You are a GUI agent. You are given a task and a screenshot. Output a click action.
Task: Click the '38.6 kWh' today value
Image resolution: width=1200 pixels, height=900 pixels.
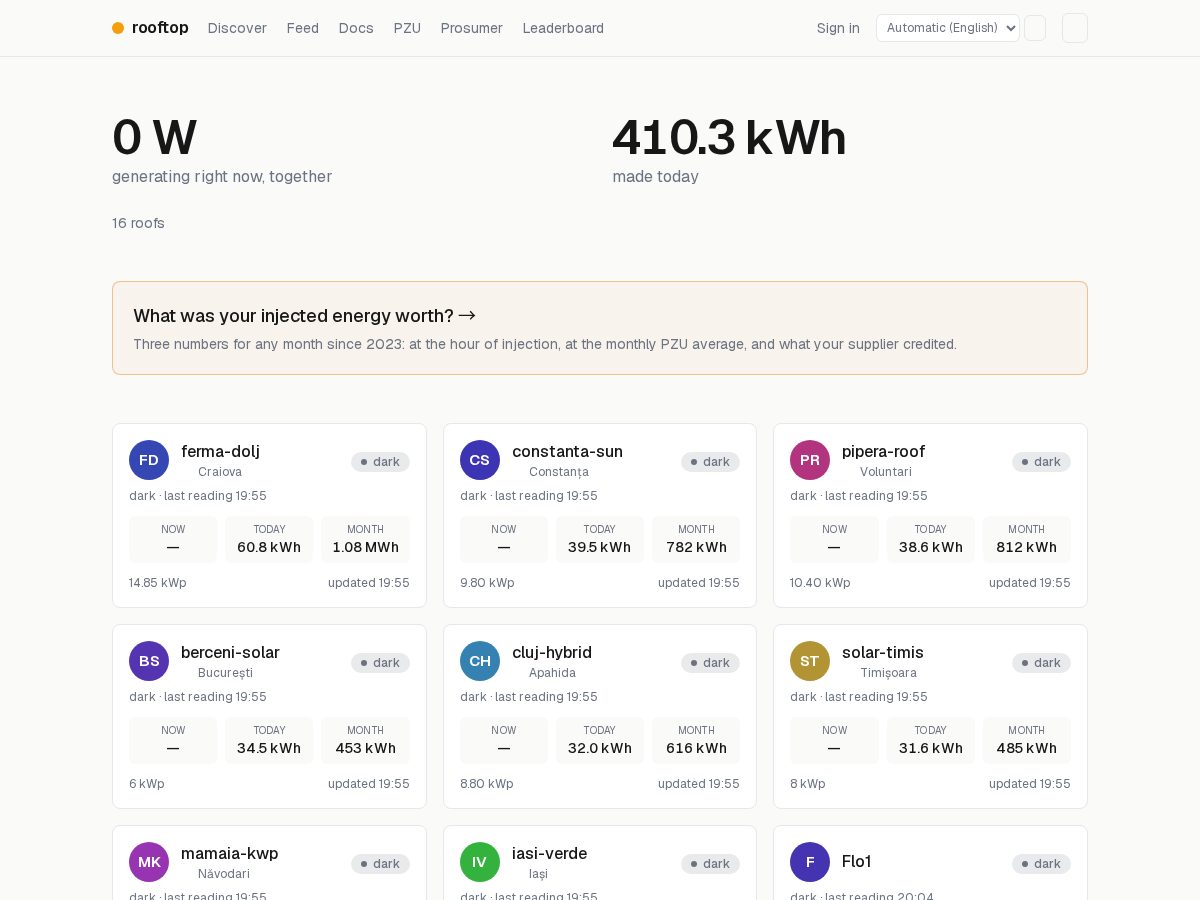click(930, 547)
